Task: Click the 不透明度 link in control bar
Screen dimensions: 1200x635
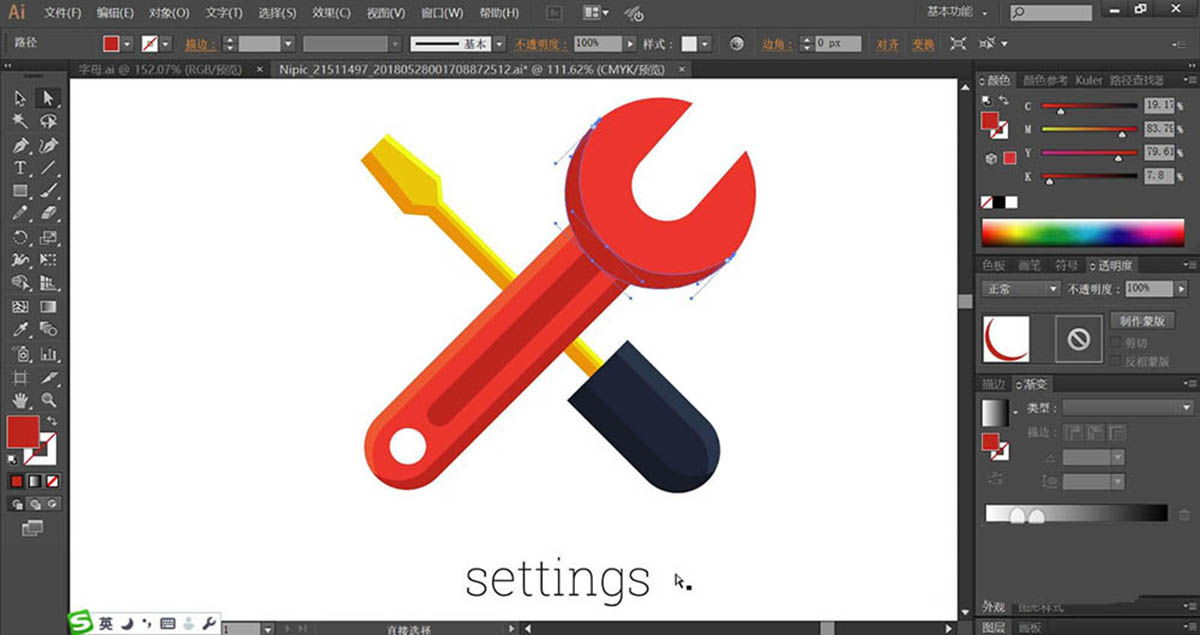Action: tap(541, 44)
